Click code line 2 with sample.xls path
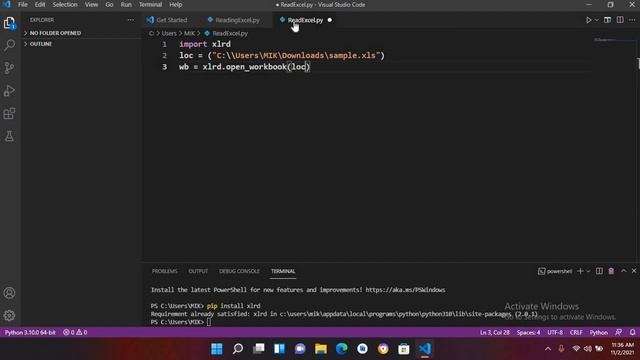This screenshot has width=640, height=360. (282, 56)
